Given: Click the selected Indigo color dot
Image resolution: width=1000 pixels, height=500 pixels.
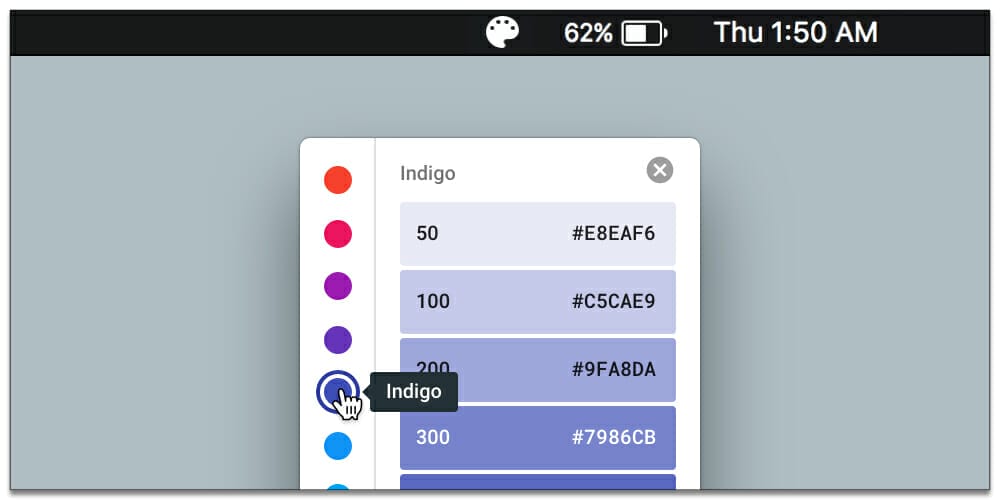Looking at the screenshot, I should click(338, 392).
